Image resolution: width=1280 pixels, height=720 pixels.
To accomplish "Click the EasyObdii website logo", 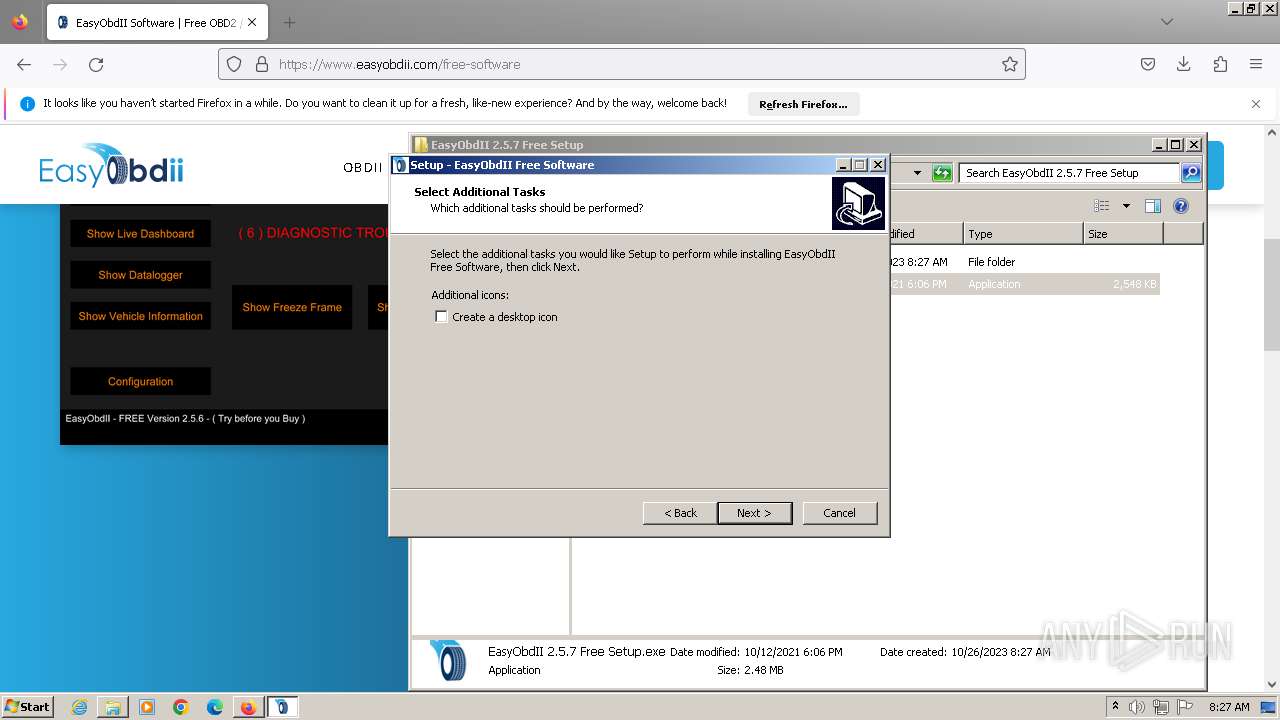I will coord(111,166).
